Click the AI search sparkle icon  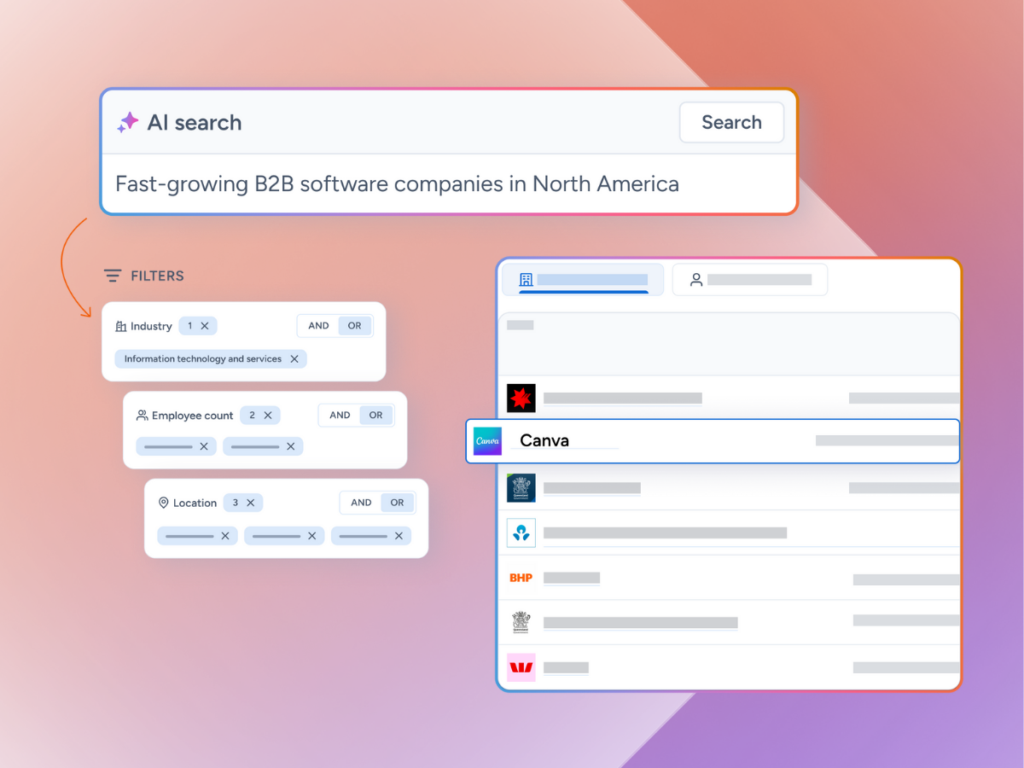point(128,123)
